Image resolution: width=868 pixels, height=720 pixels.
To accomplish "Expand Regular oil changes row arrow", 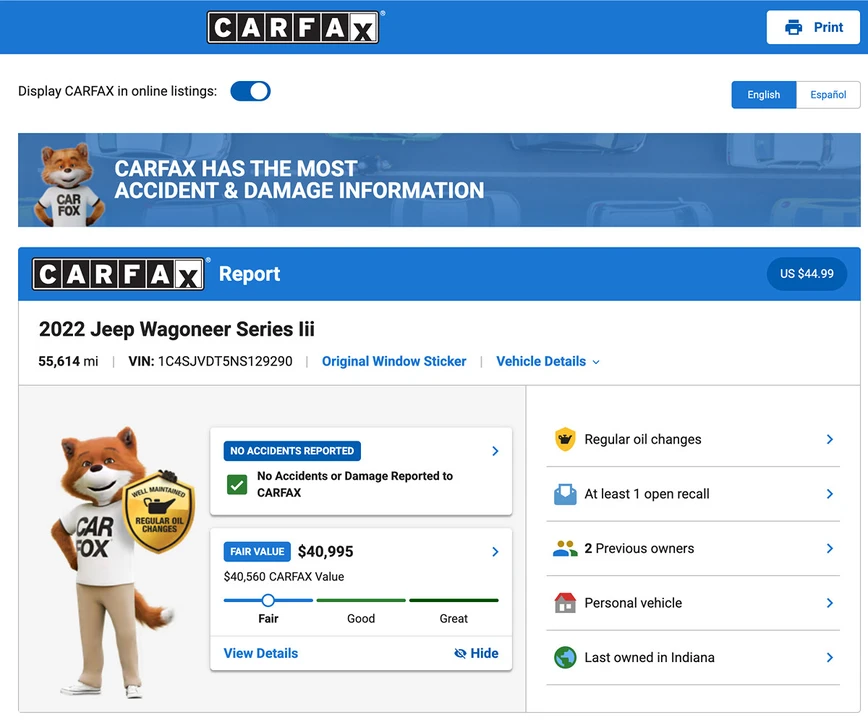I will tap(830, 439).
